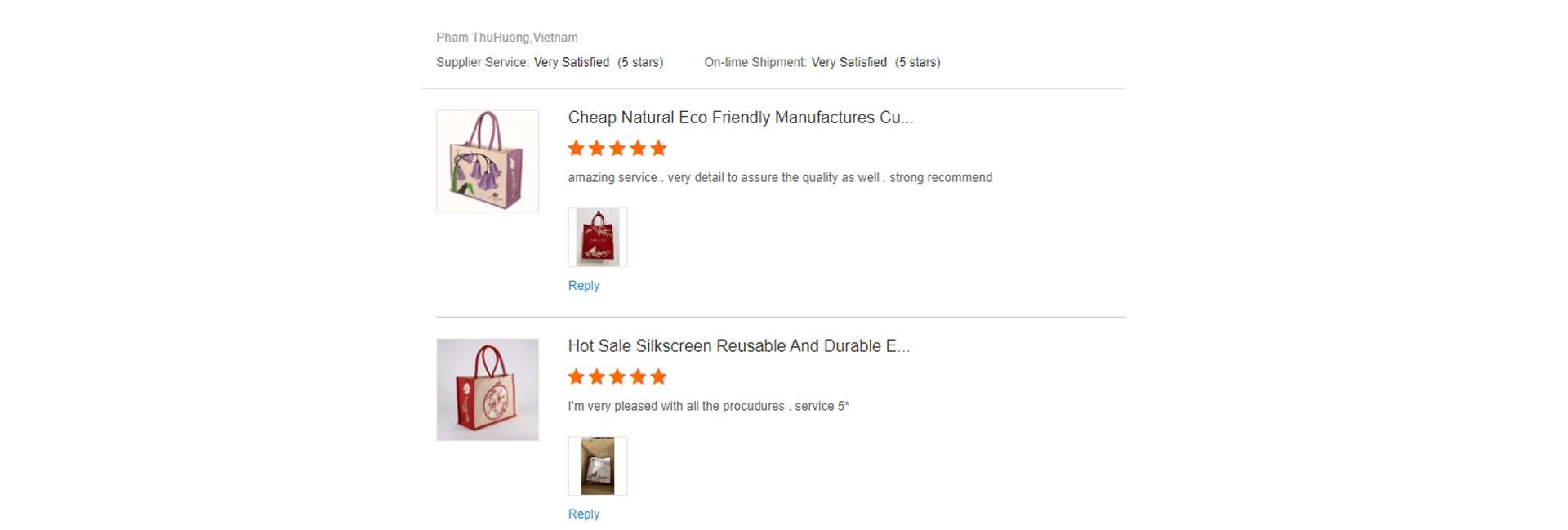This screenshot has width=1568, height=530.
Task: Click third star of Hot Sale Silkscreen review
Action: pos(617,377)
